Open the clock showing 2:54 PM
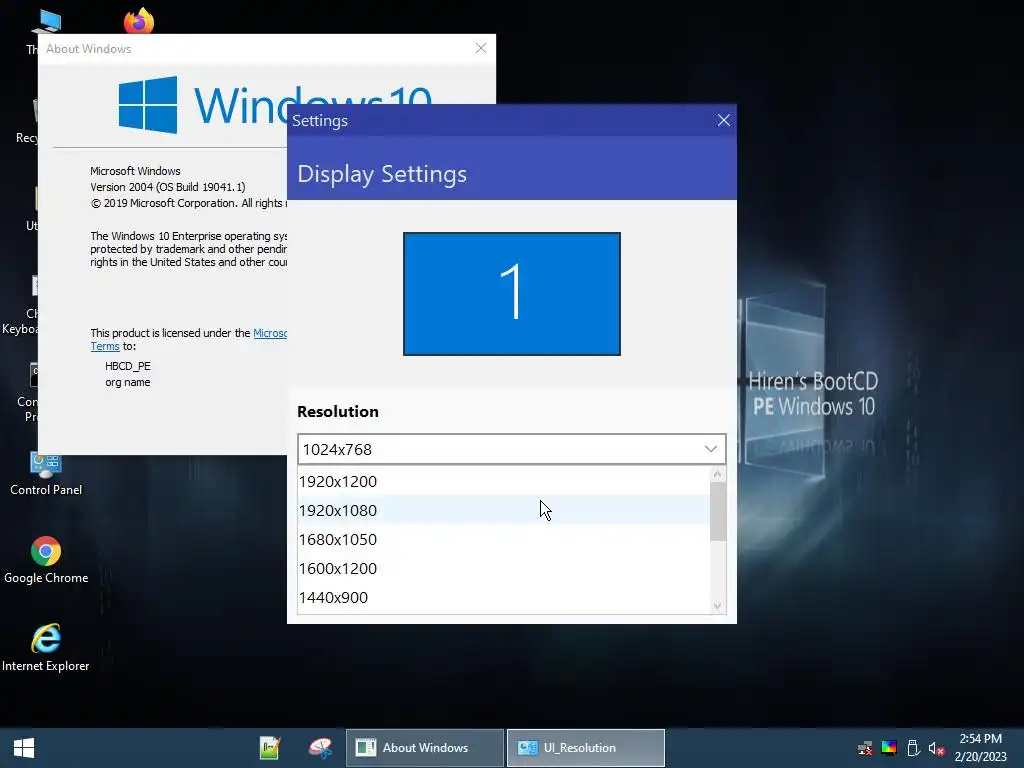 pyautogui.click(x=980, y=748)
